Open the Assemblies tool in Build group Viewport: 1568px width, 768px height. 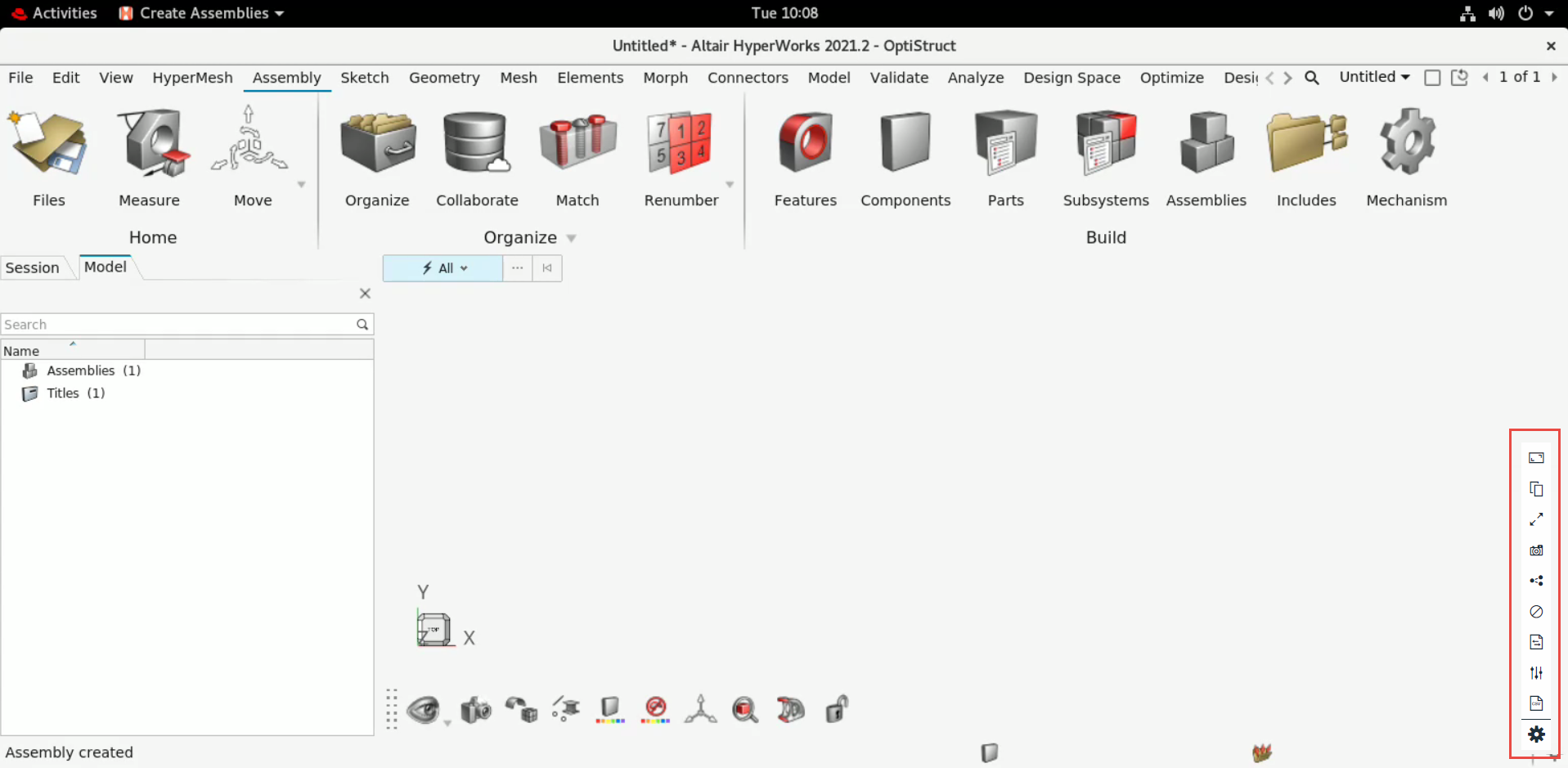click(1206, 143)
